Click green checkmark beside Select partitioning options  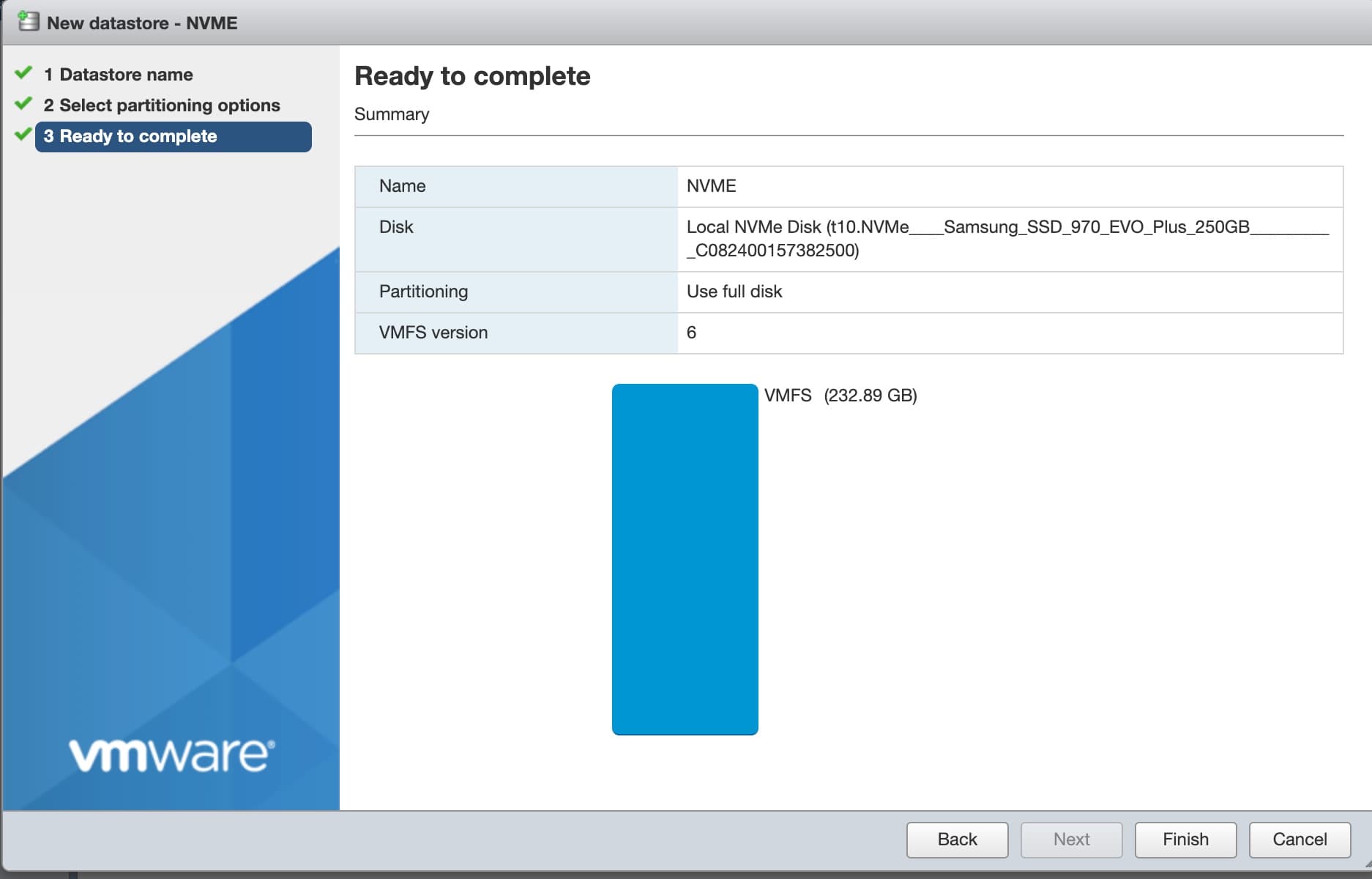click(23, 103)
